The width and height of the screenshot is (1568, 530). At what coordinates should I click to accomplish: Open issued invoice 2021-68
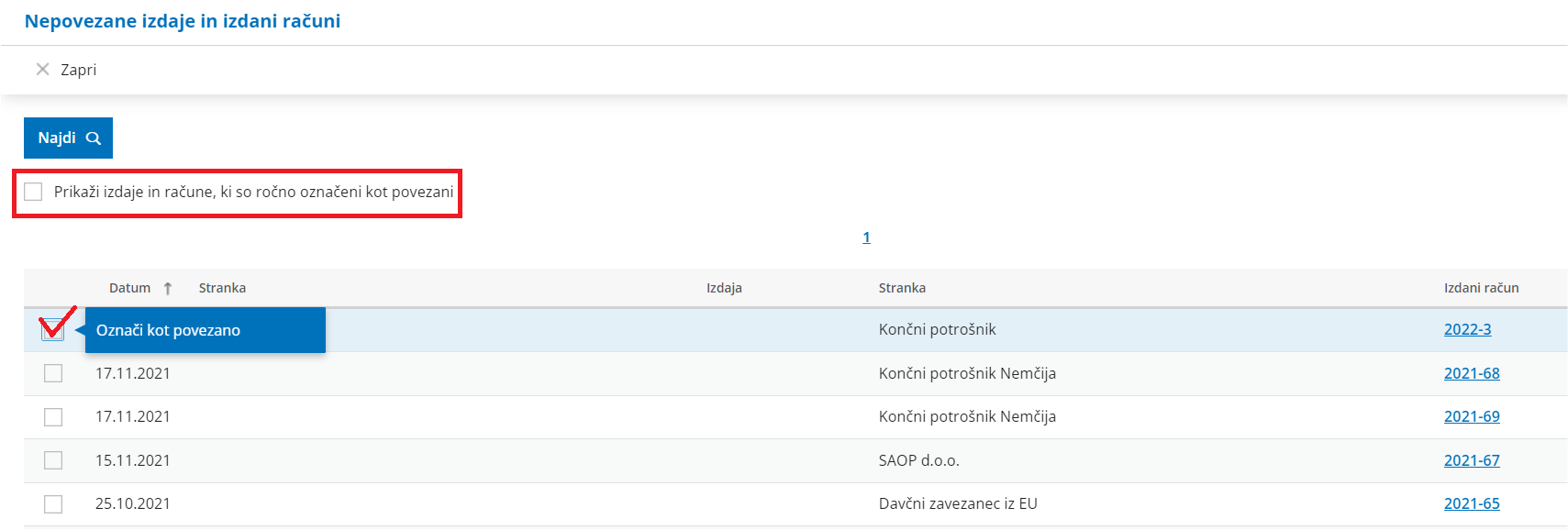click(1472, 373)
